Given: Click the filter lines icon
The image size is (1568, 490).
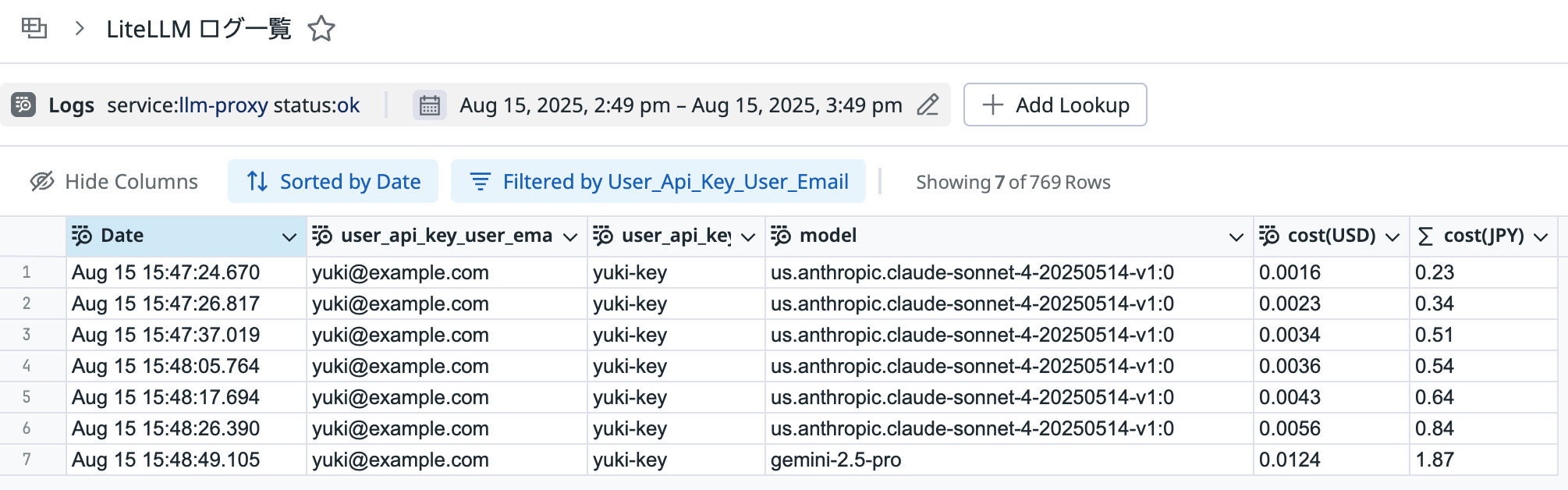Looking at the screenshot, I should [x=481, y=182].
